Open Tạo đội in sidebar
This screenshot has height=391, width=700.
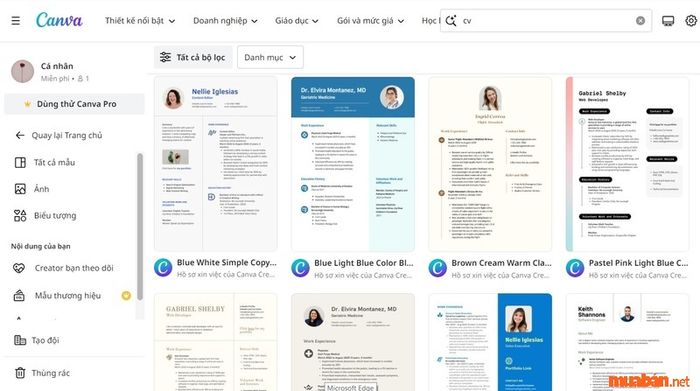[45, 340]
